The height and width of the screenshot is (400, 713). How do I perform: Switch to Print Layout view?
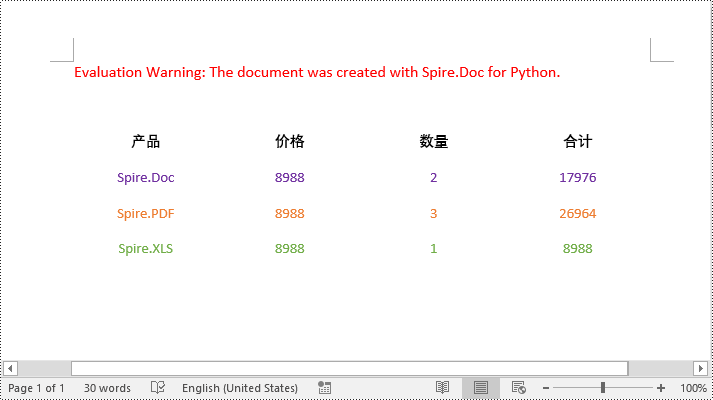(481, 388)
